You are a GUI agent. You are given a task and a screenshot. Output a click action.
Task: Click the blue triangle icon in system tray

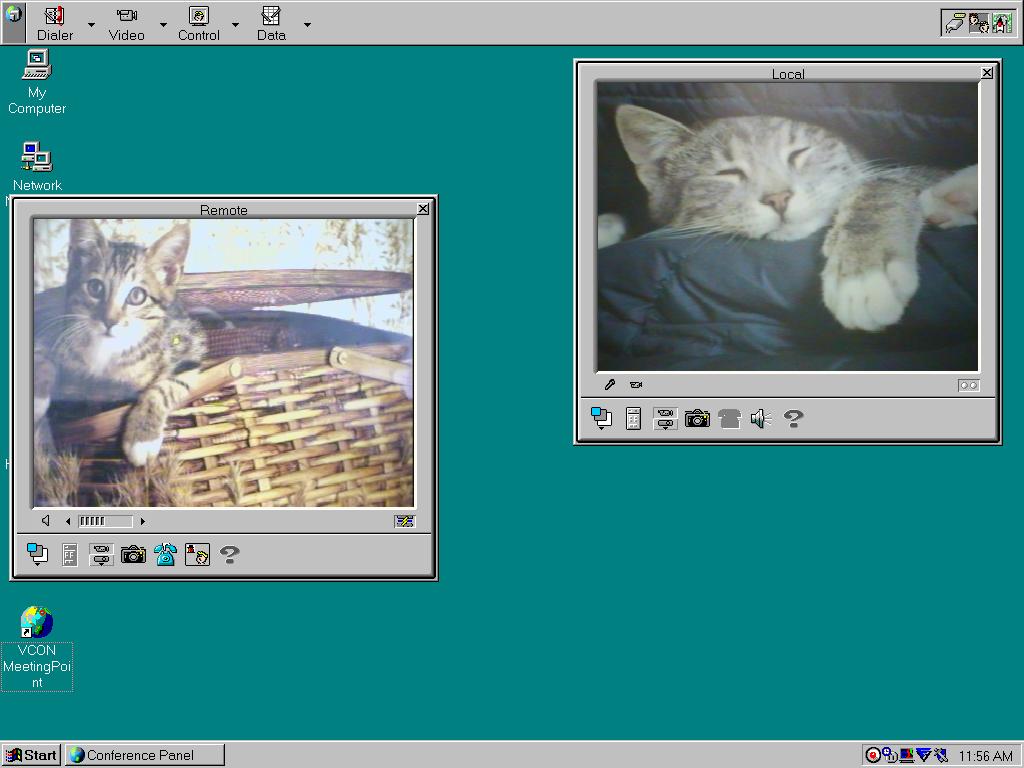(x=923, y=756)
